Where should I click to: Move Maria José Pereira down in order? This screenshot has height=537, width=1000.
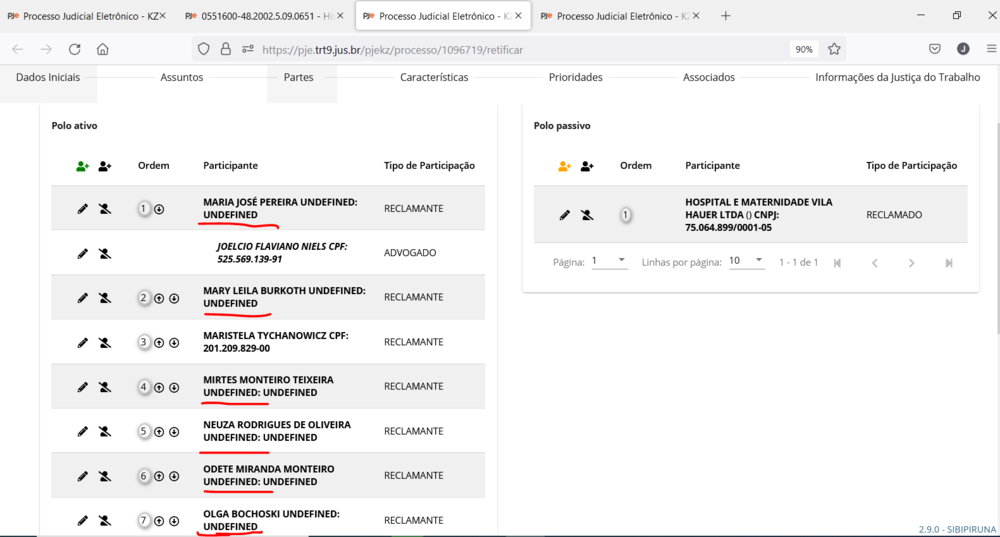point(159,209)
